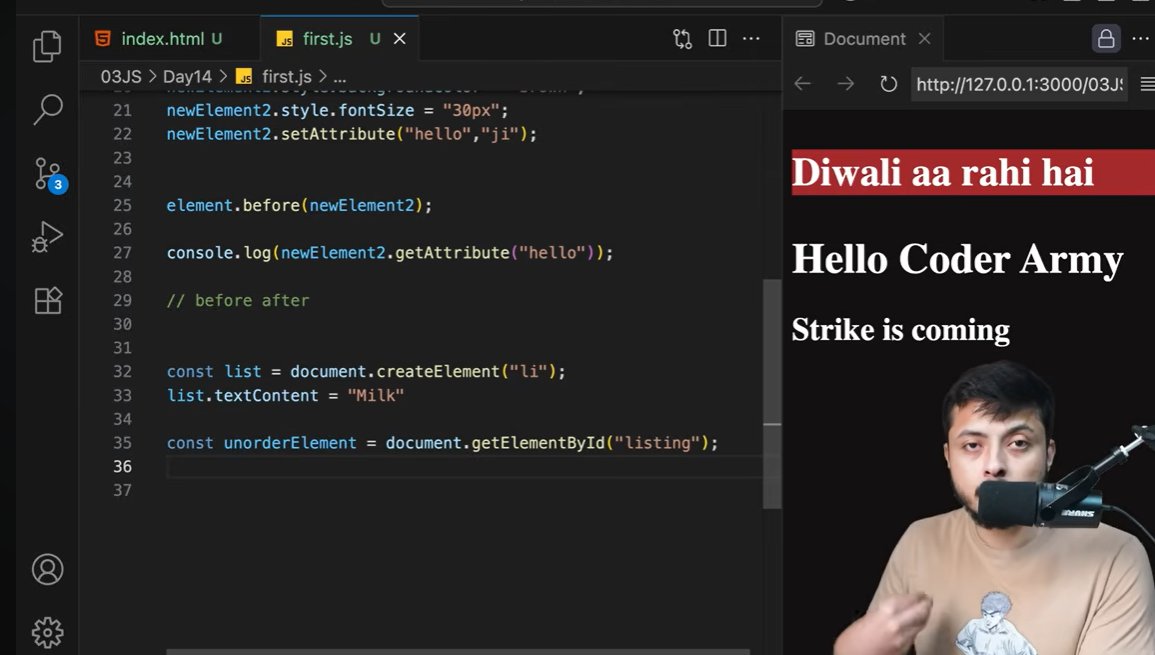Image resolution: width=1155 pixels, height=655 pixels.
Task: Open Source Control view with 3 badge
Action: click(49, 175)
